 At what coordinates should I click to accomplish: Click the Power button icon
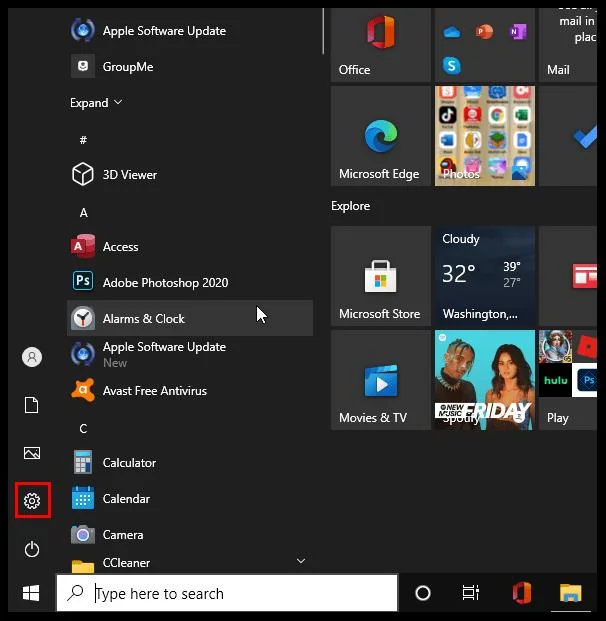click(x=32, y=549)
